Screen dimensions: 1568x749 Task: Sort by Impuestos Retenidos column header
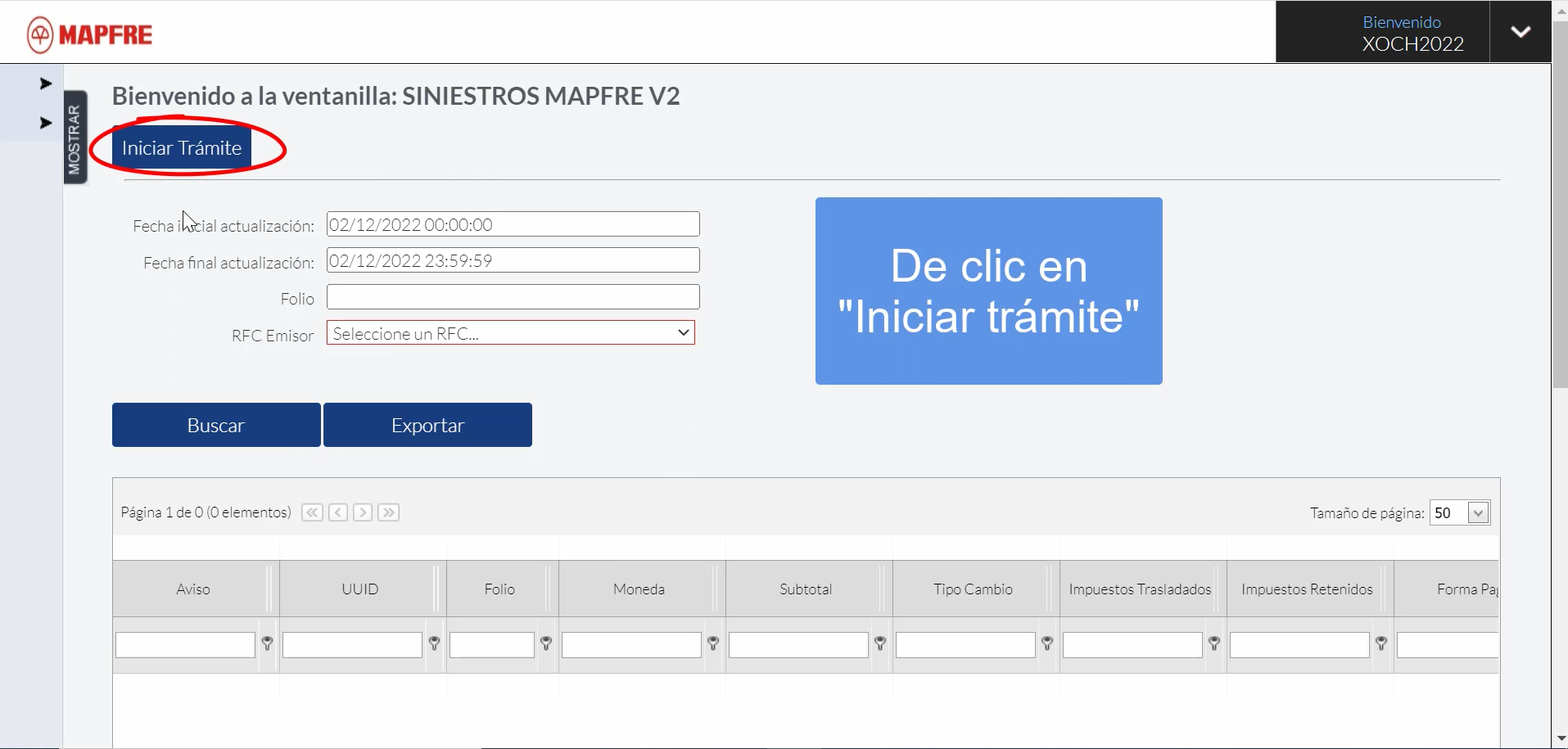(1307, 589)
